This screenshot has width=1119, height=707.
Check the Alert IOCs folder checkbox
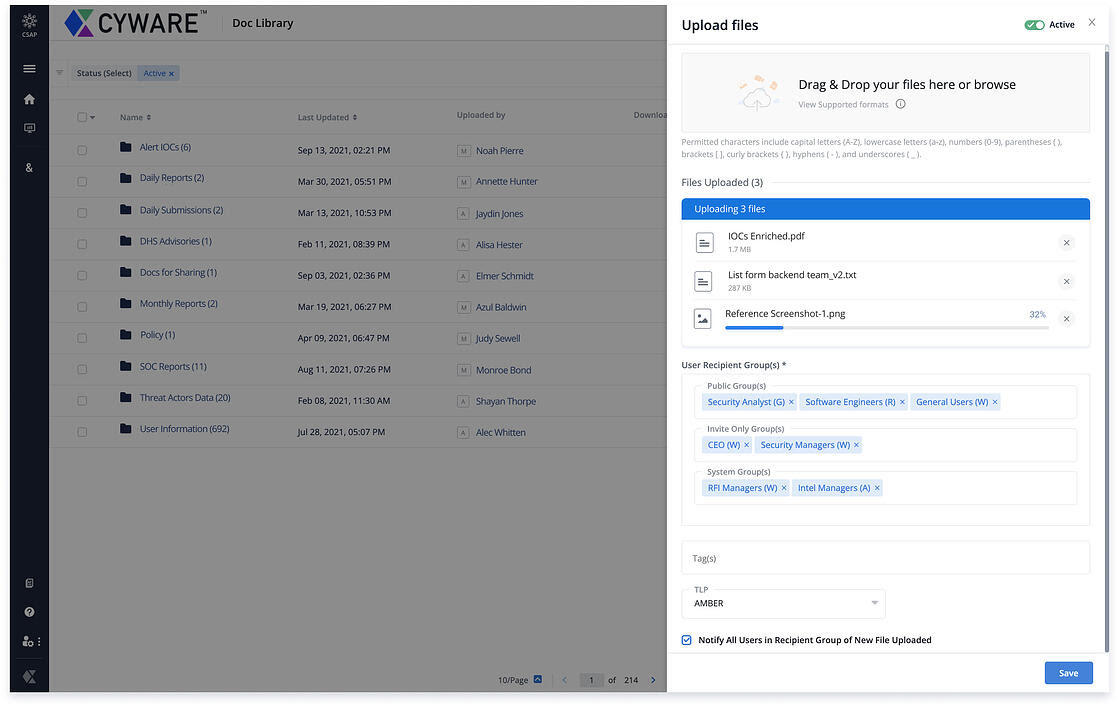pos(82,150)
